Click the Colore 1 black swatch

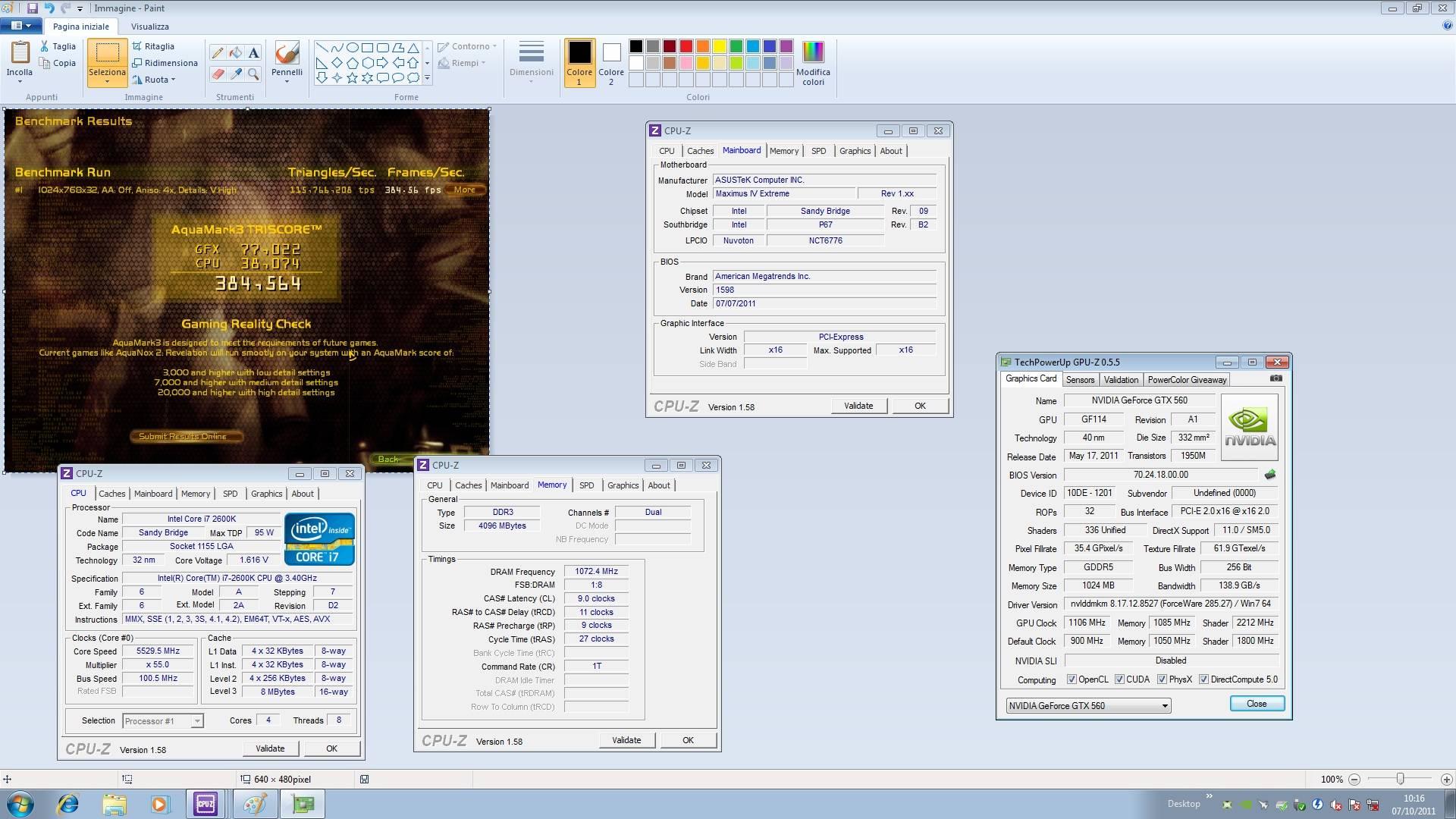click(x=579, y=63)
